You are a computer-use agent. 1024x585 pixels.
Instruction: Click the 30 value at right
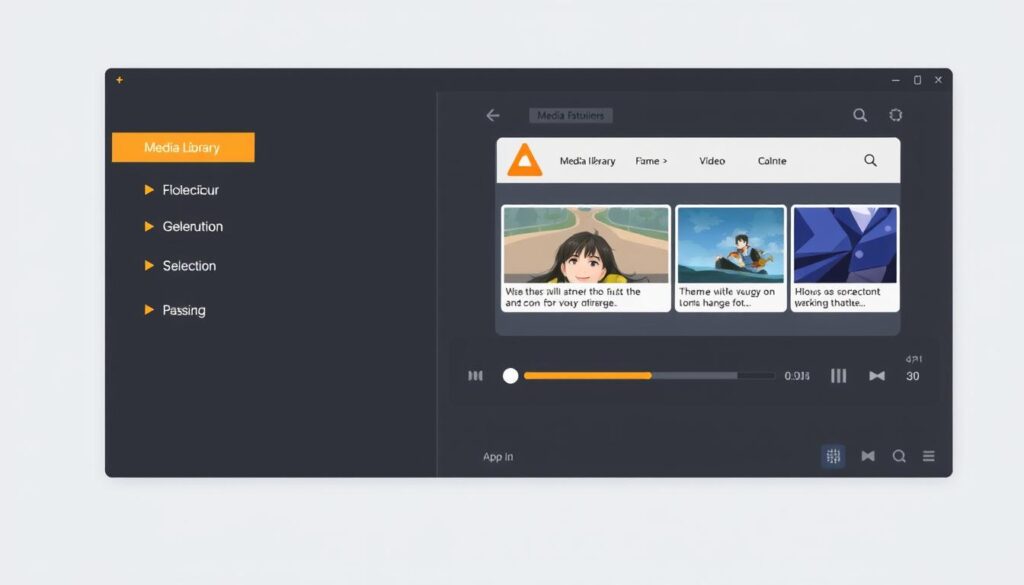pos(913,376)
